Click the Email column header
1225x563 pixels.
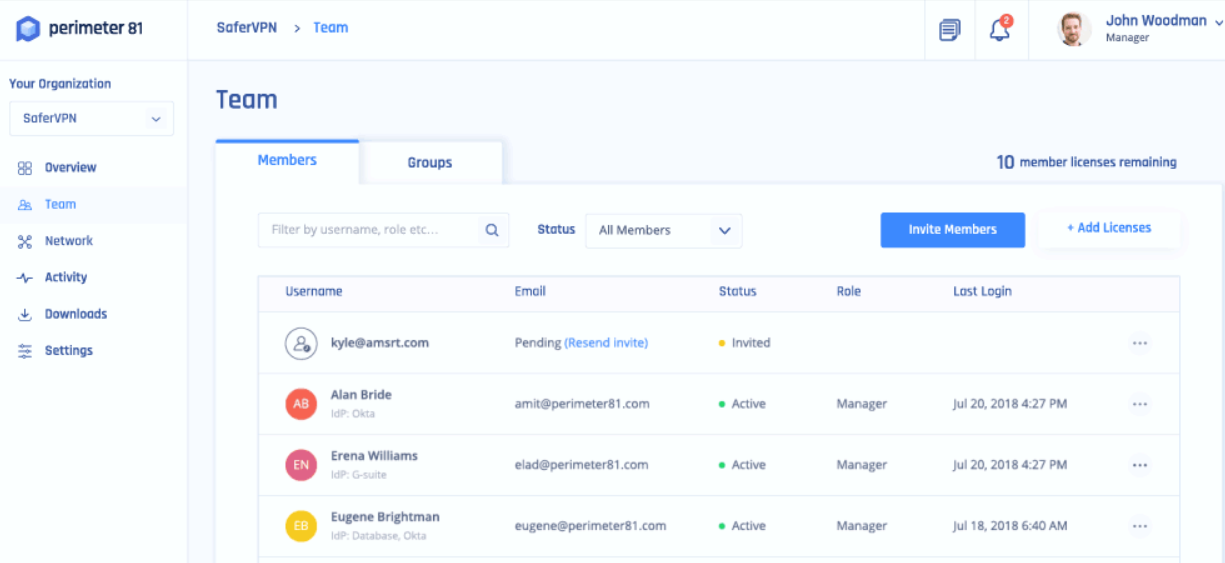530,292
